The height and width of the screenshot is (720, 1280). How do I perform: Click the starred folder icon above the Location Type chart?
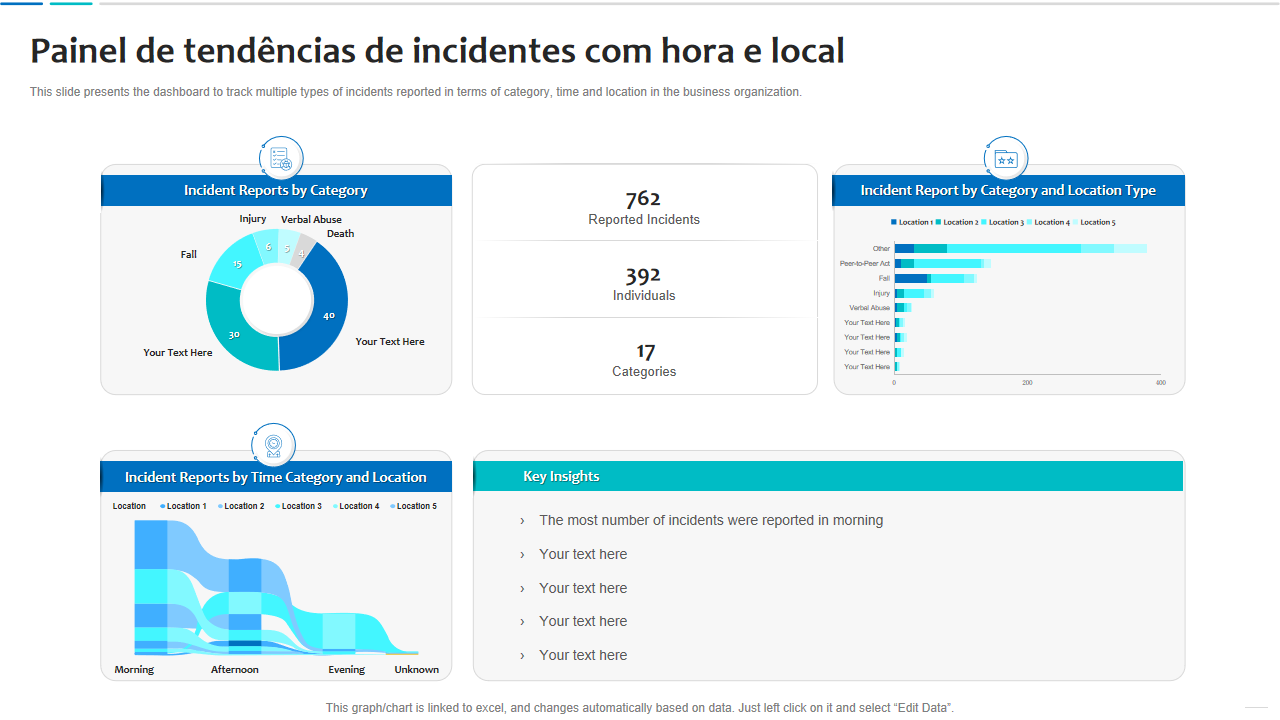1005,159
